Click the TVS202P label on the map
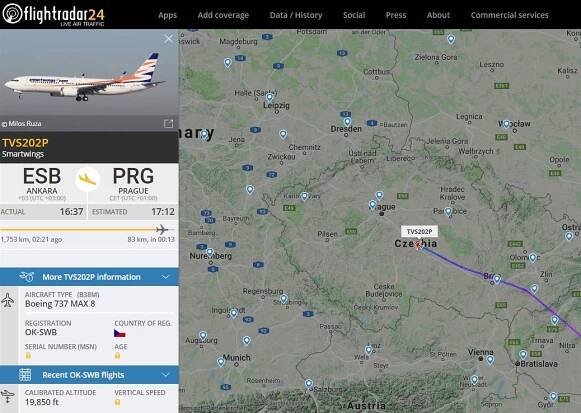Image resolution: width=581 pixels, height=413 pixels. (419, 232)
